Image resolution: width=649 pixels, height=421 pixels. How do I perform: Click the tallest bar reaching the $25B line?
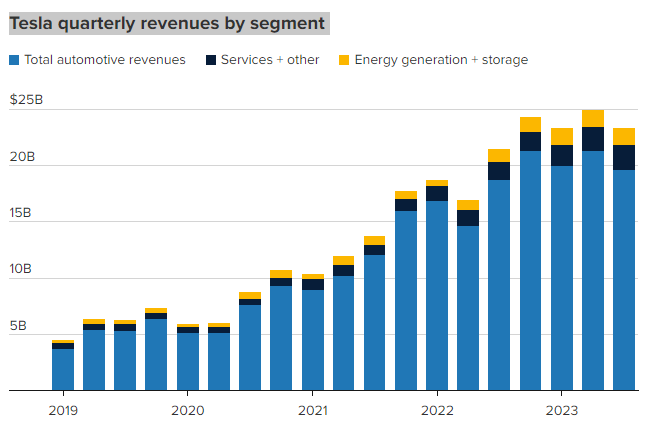point(593,250)
